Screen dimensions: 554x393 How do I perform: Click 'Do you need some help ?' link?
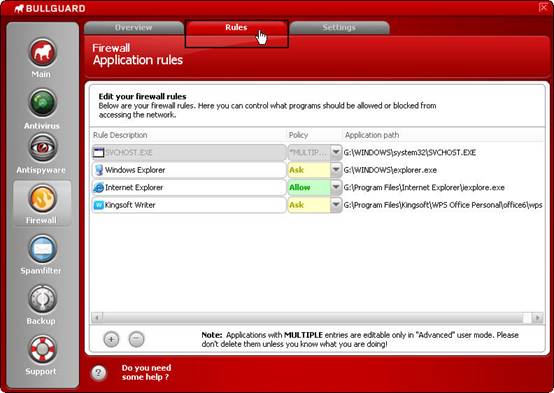tap(146, 373)
